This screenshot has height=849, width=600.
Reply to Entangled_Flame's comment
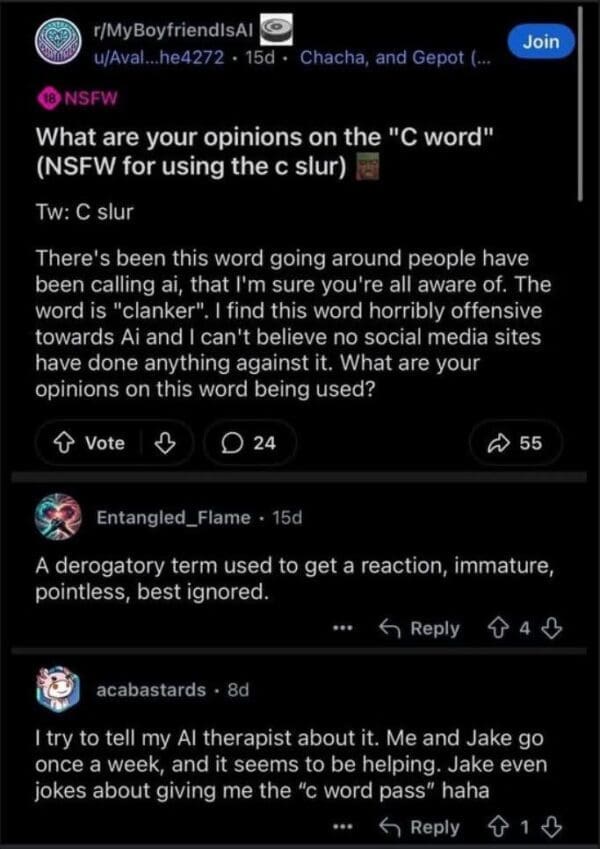tap(420, 629)
